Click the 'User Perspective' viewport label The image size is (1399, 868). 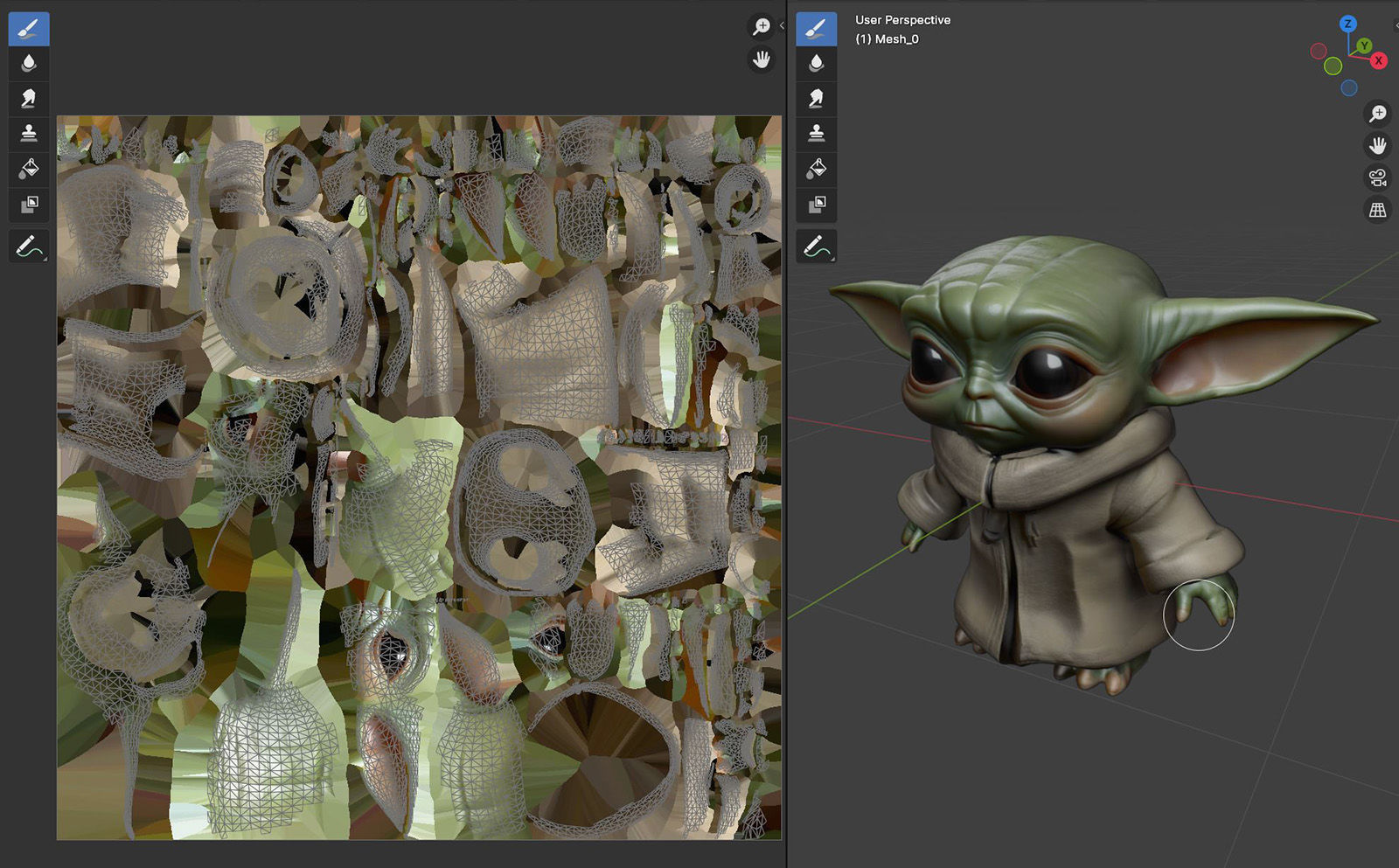(x=902, y=20)
